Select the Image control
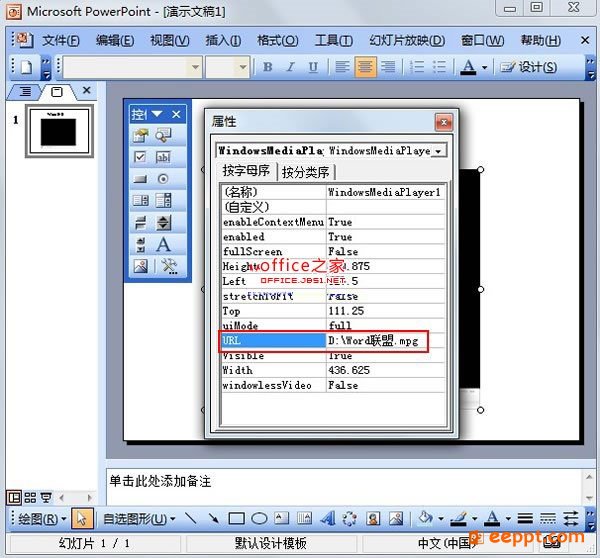This screenshot has height=558, width=600. pyautogui.click(x=140, y=266)
